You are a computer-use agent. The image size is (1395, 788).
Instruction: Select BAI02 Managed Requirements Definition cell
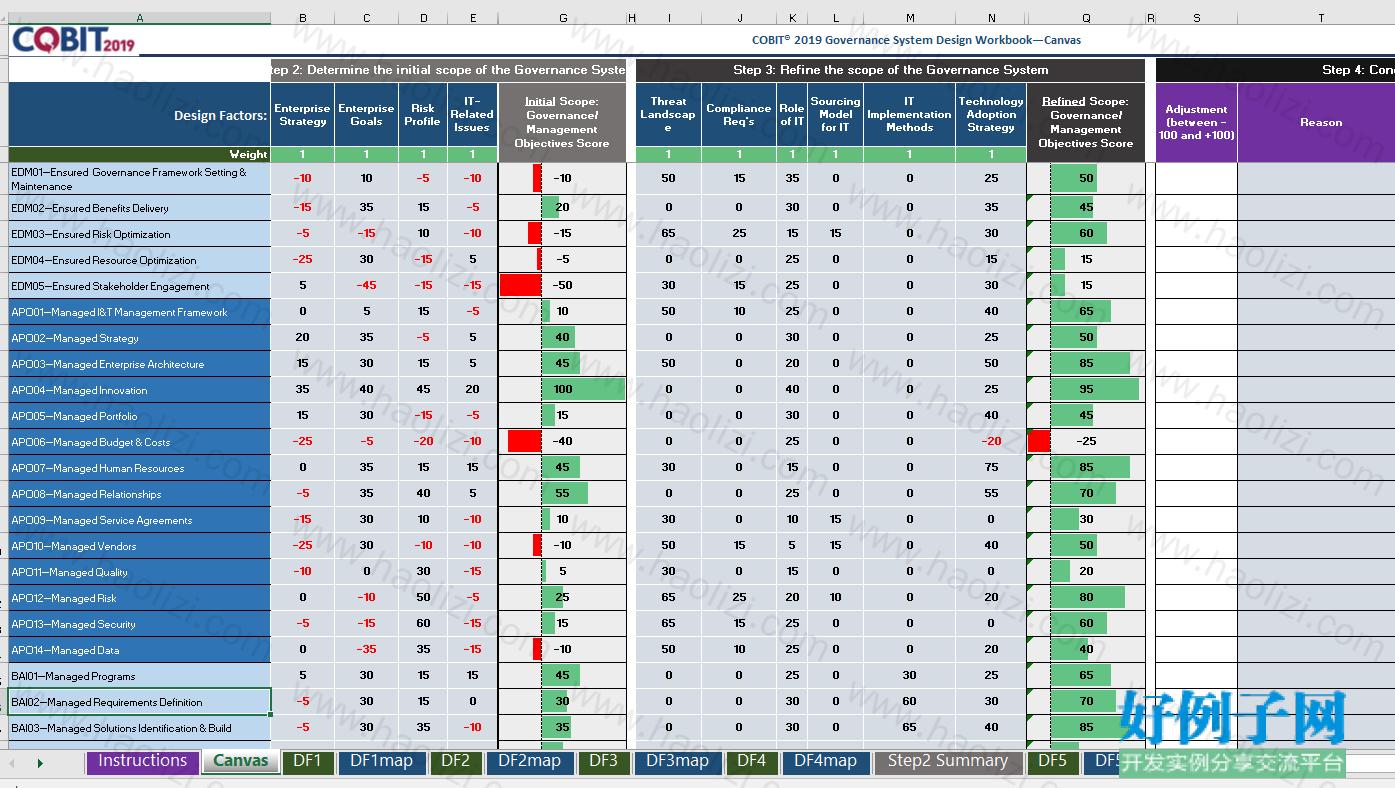[140, 702]
